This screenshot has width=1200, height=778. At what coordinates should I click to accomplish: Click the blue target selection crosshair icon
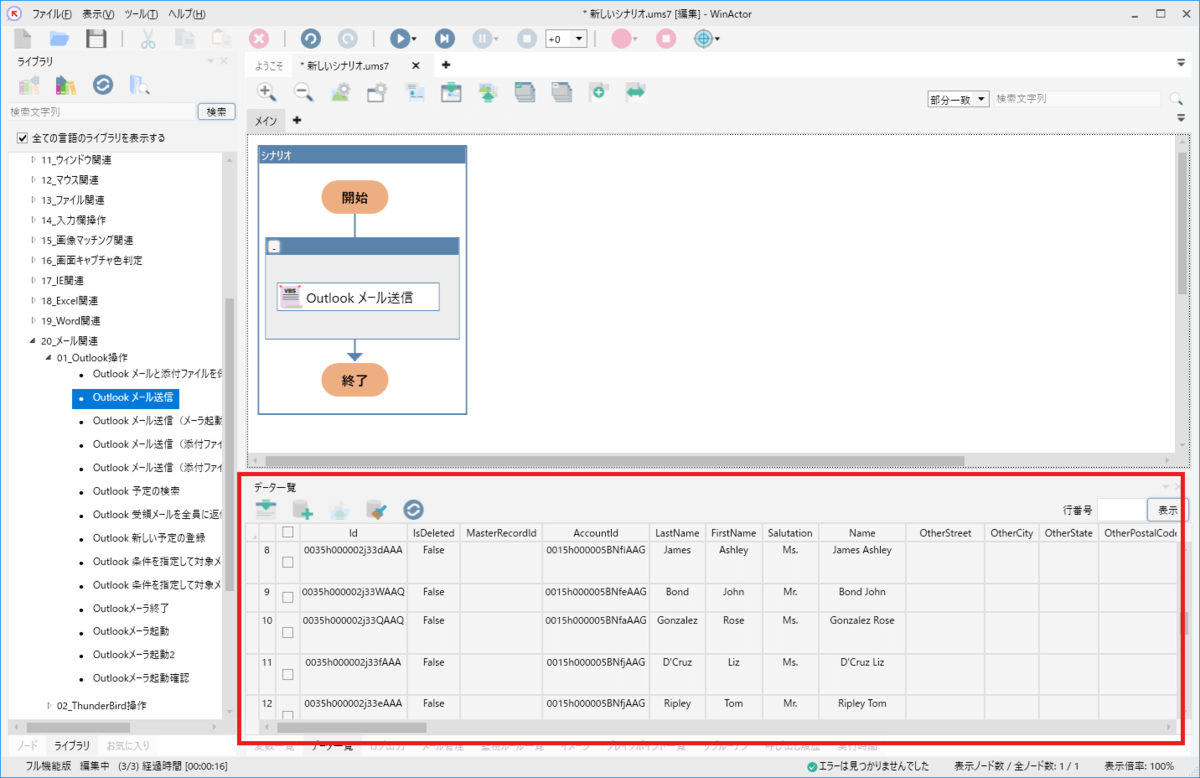[703, 38]
